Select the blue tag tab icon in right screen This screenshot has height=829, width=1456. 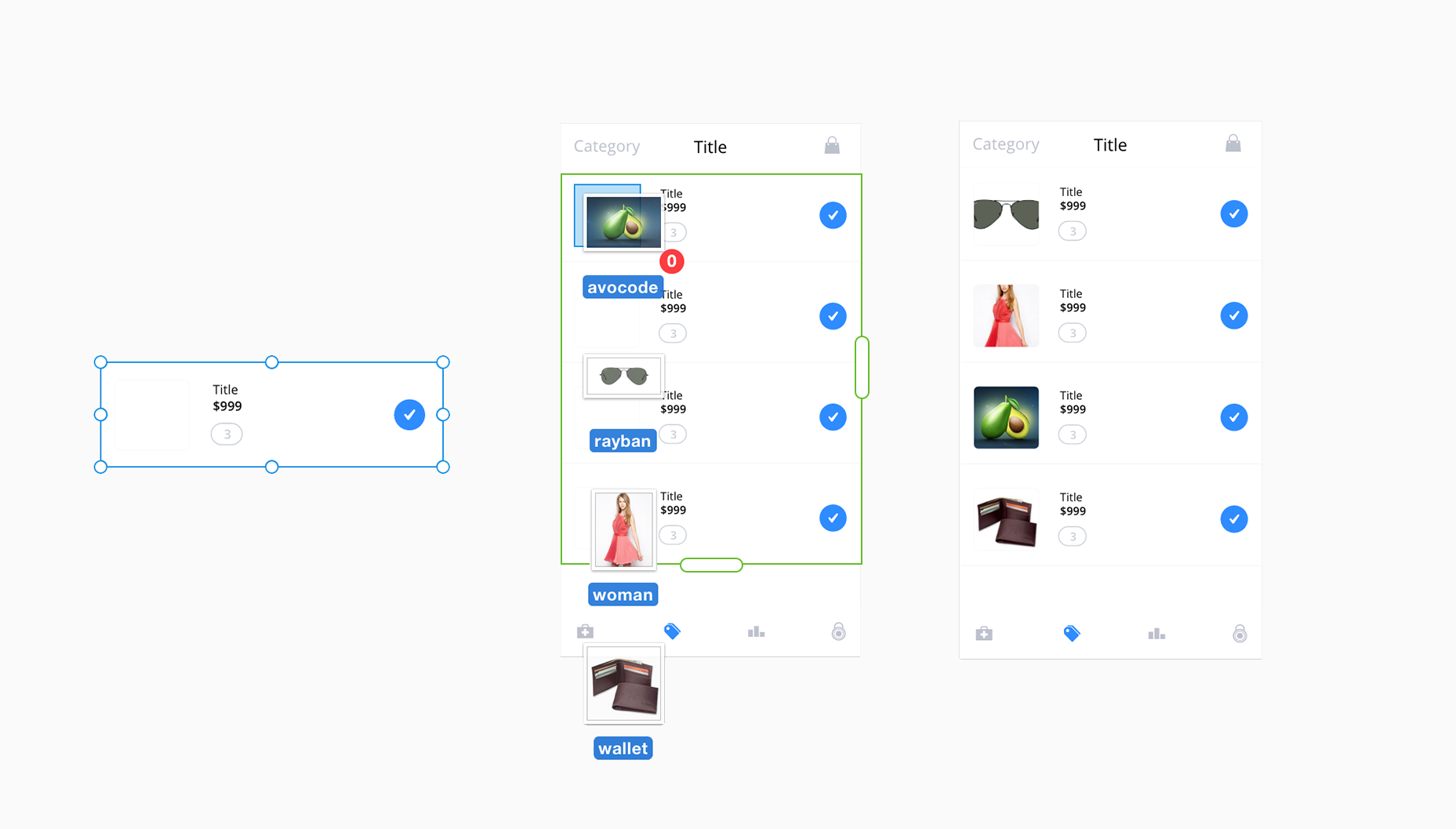pos(1071,633)
